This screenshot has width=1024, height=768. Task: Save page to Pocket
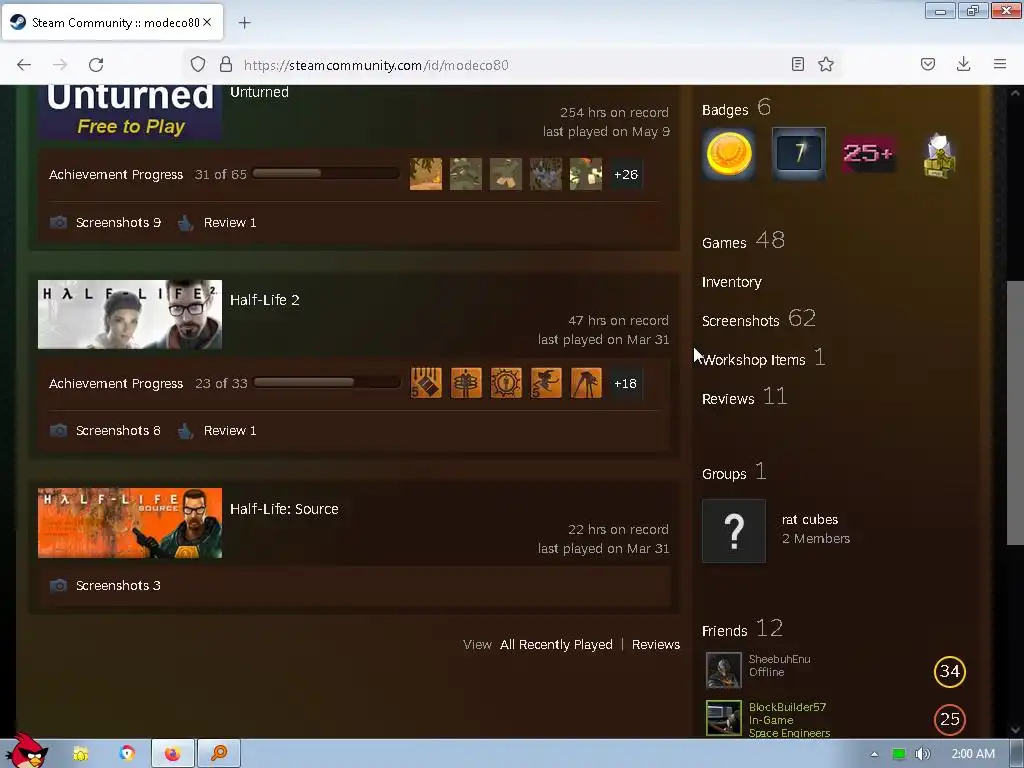[928, 64]
